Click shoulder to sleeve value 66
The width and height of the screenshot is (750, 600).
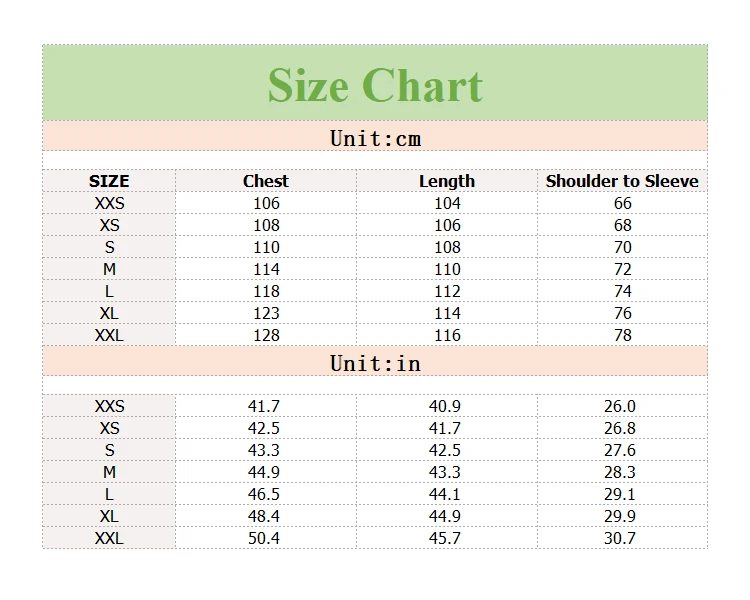622,203
